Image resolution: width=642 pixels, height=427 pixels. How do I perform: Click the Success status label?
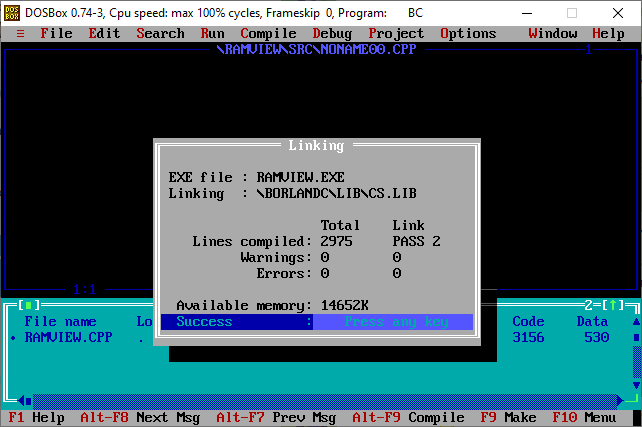coord(204,322)
